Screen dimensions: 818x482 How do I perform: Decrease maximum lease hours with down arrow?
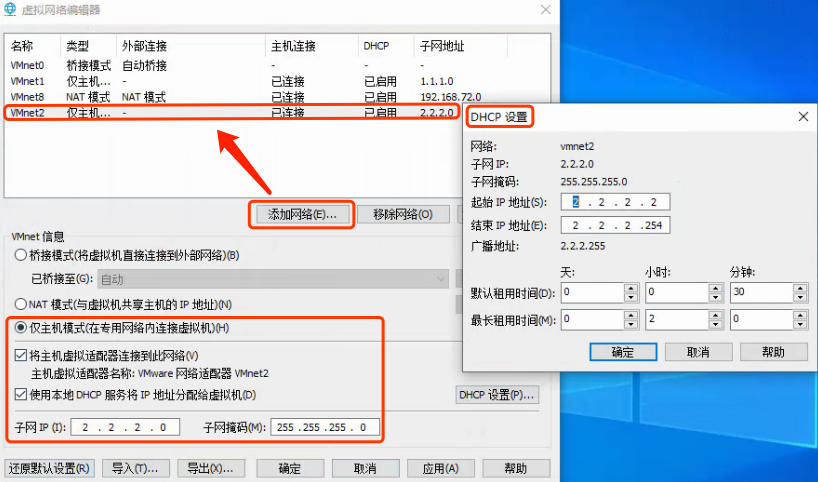(715, 324)
